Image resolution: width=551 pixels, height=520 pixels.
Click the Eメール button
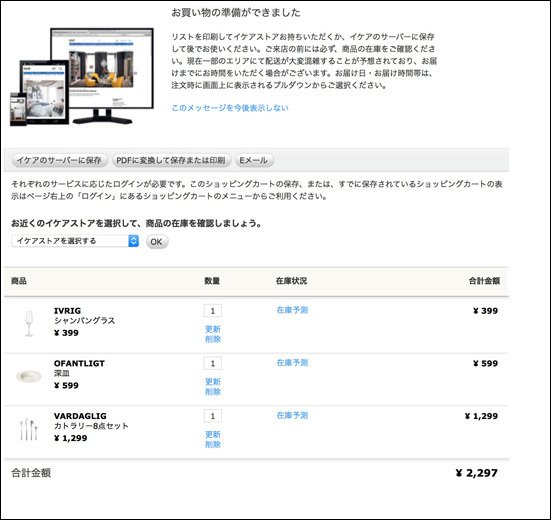(x=253, y=160)
